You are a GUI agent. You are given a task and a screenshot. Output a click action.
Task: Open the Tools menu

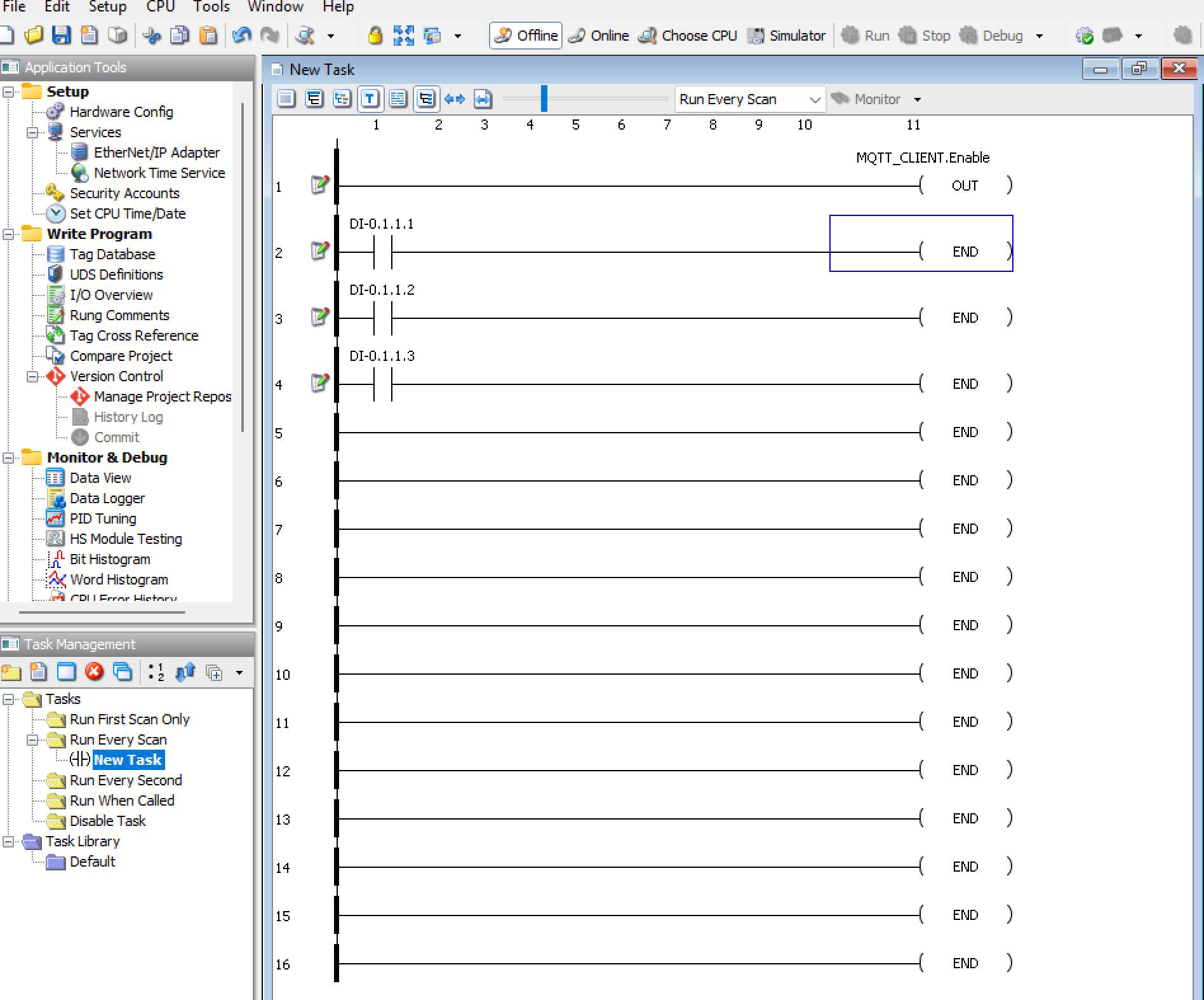pyautogui.click(x=211, y=7)
